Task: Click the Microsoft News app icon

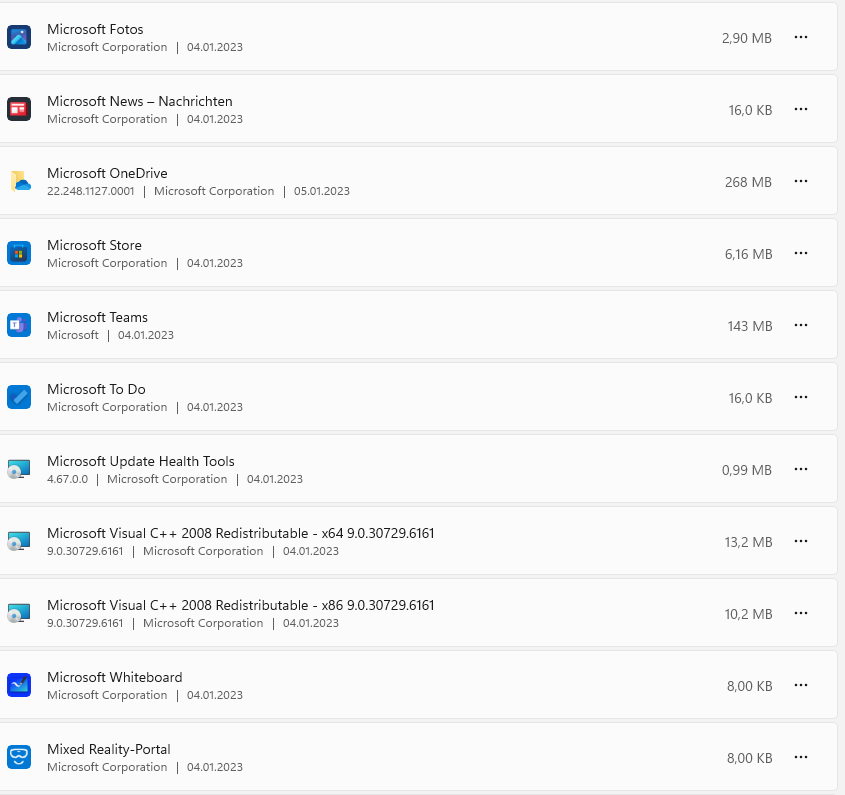Action: pos(19,109)
